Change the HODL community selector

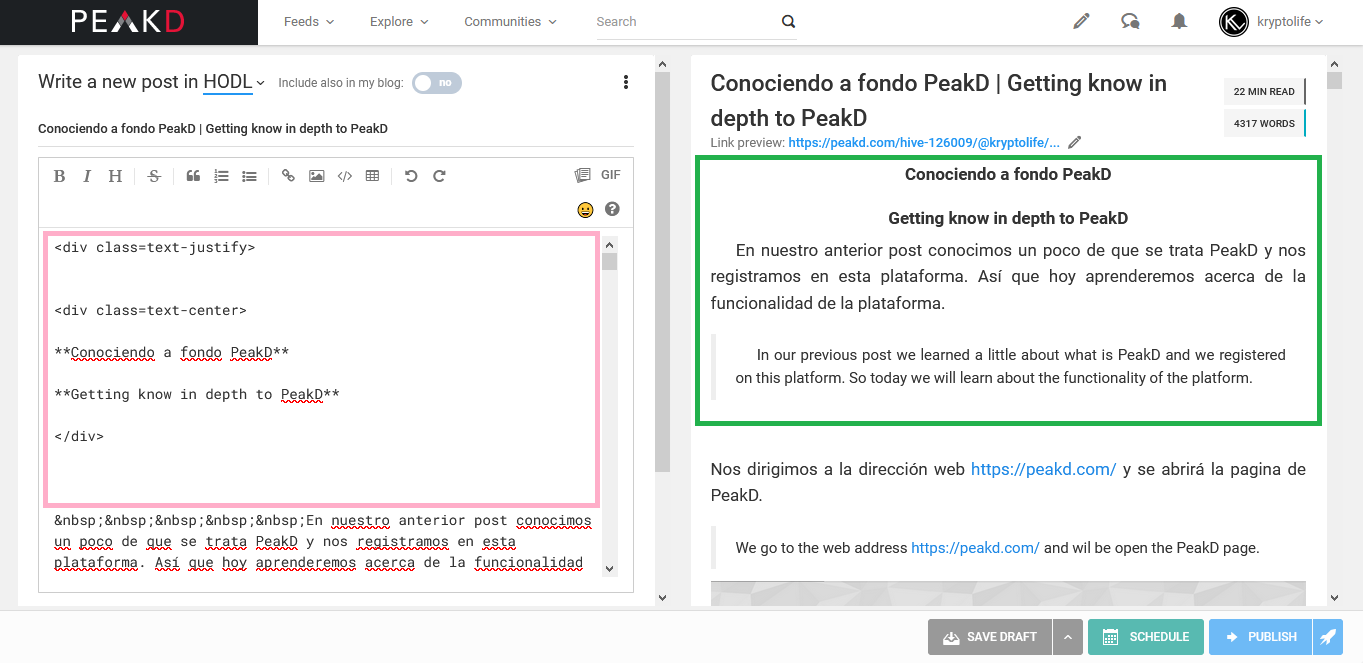tap(234, 82)
